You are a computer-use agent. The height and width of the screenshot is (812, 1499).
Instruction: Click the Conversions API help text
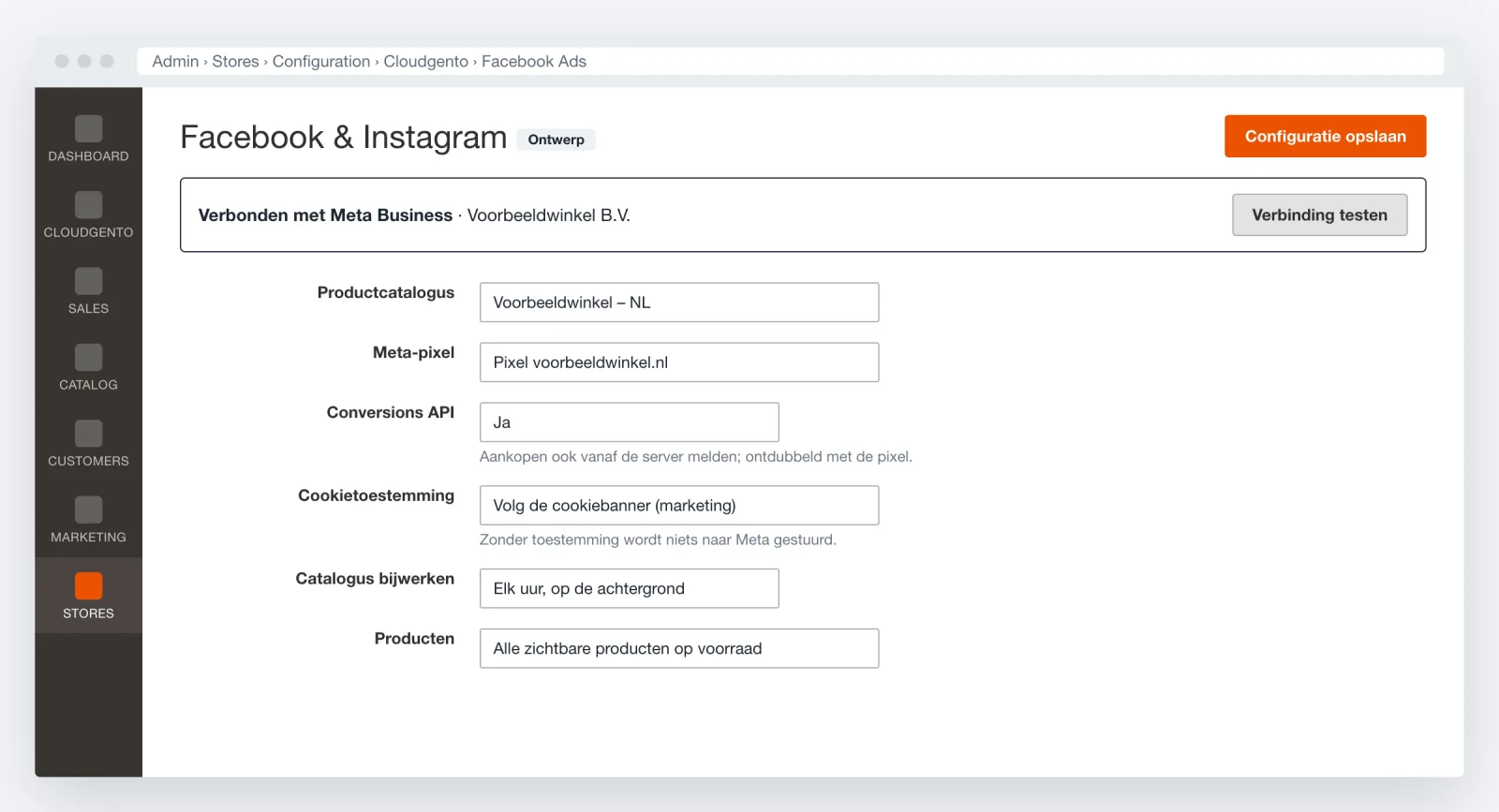coord(695,456)
